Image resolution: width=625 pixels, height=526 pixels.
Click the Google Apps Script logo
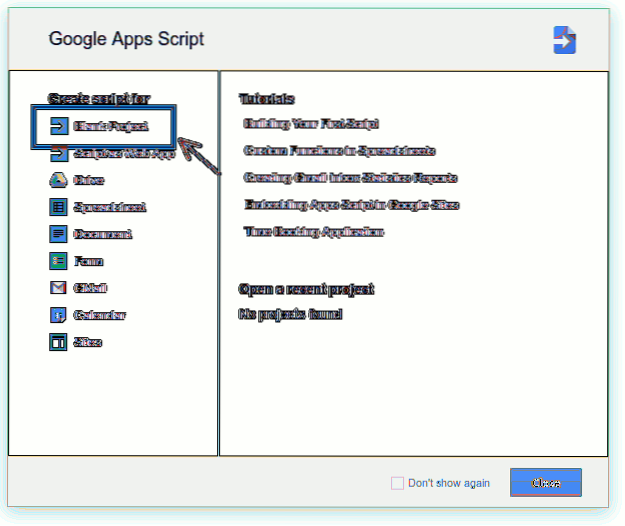[x=565, y=40]
